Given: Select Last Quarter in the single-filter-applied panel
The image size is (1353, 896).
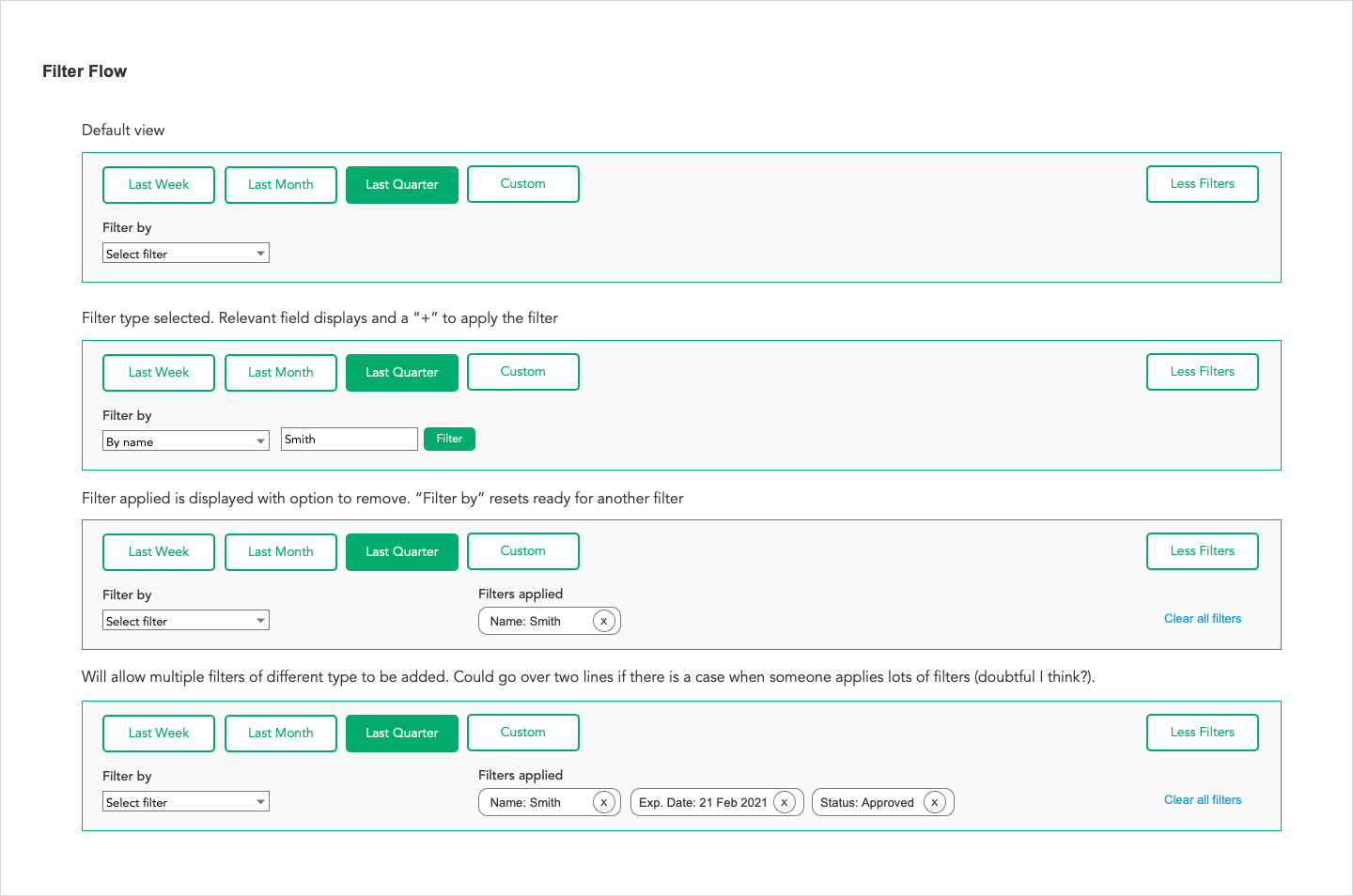Looking at the screenshot, I should pos(402,552).
